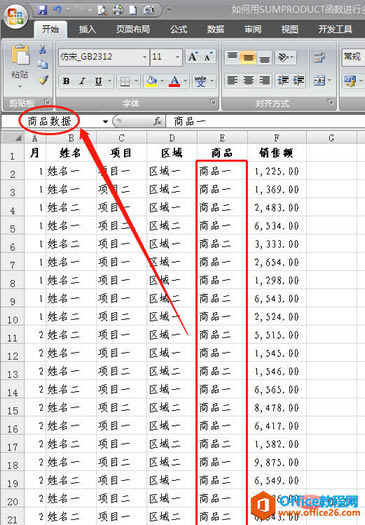This screenshot has width=365, height=525.
Task: Apply yellow fill color to cells
Action: click(x=151, y=81)
